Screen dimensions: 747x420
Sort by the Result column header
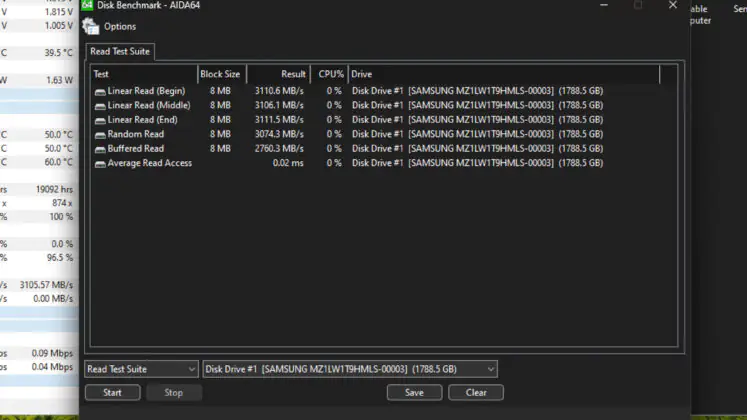(278, 74)
